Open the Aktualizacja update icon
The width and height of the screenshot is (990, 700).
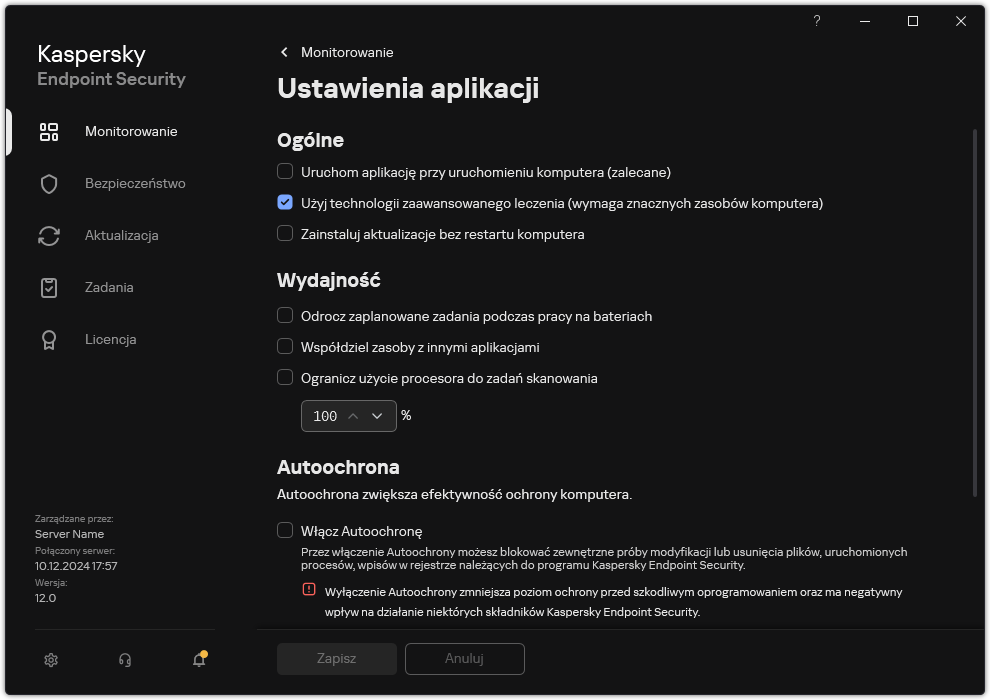[x=47, y=235]
